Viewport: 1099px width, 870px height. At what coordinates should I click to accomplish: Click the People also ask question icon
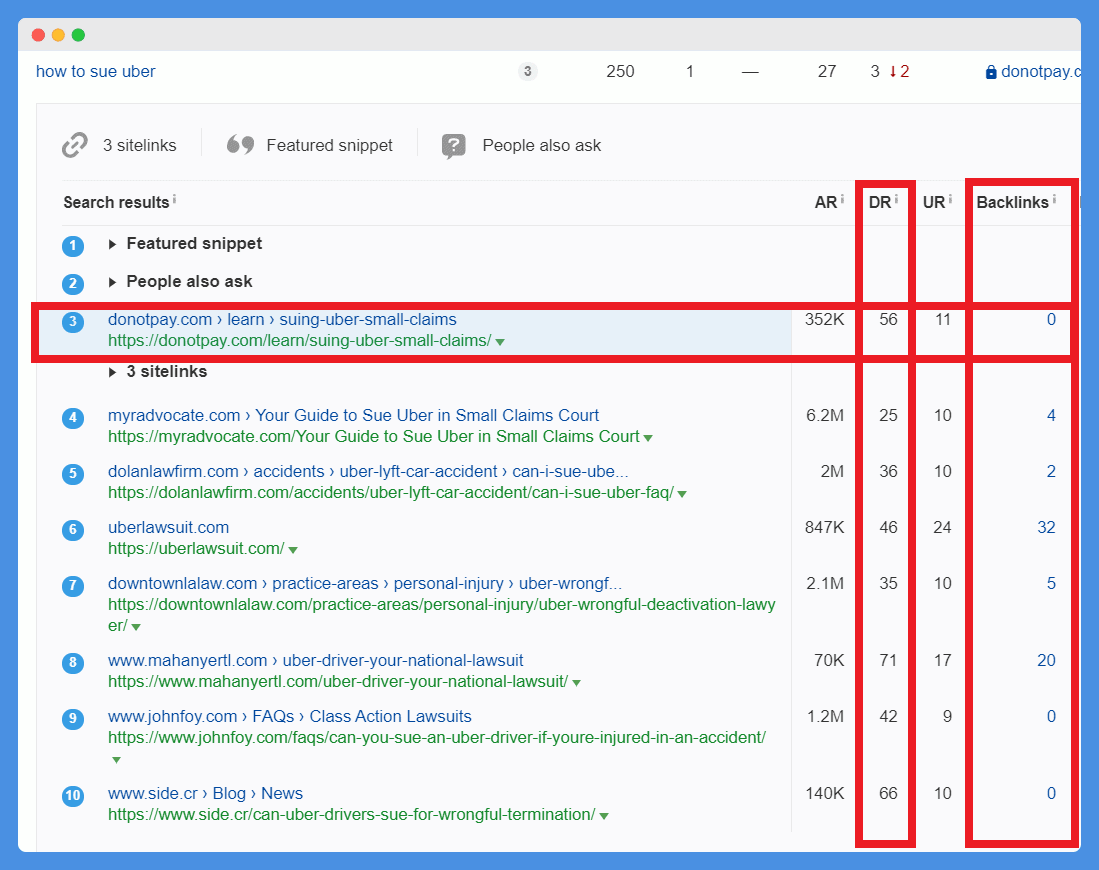pyautogui.click(x=453, y=146)
